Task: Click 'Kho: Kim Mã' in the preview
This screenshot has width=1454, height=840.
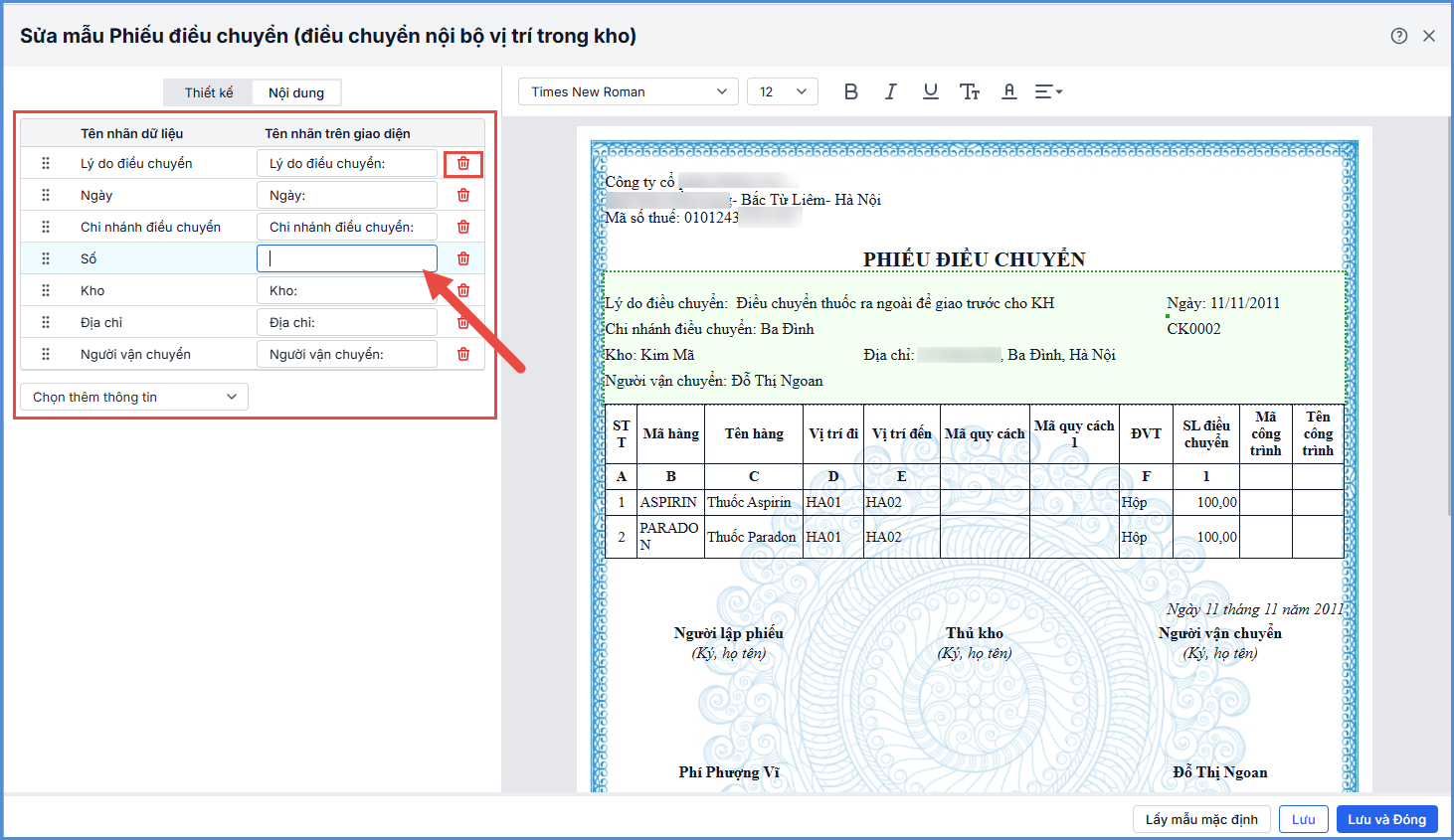Action: pyautogui.click(x=649, y=355)
